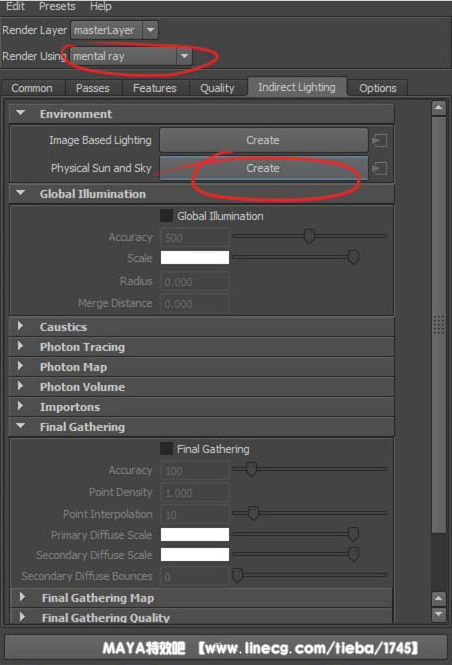Switch to the Common tab
The height and width of the screenshot is (665, 452).
coord(32,88)
